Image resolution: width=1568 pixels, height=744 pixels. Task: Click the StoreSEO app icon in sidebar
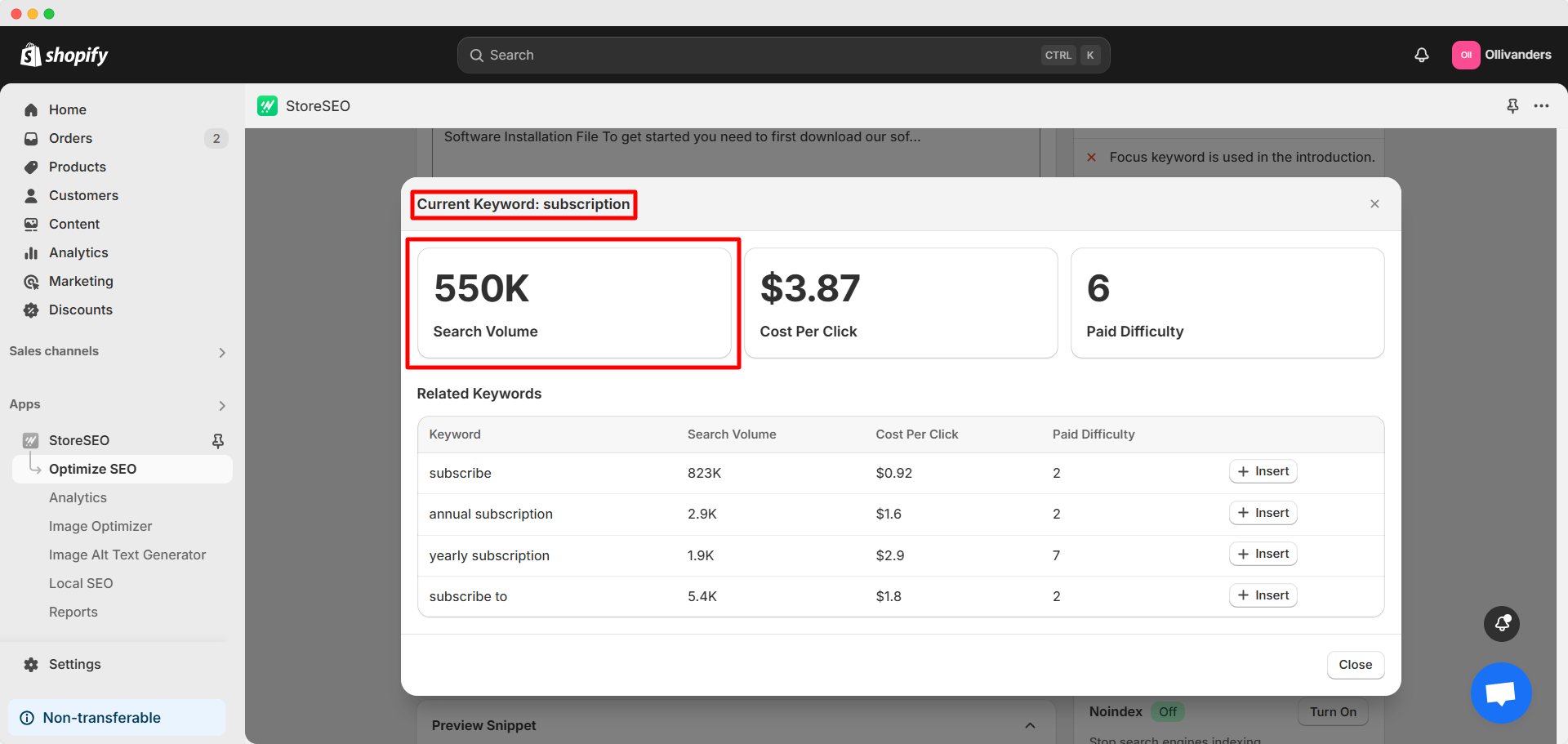(30, 440)
